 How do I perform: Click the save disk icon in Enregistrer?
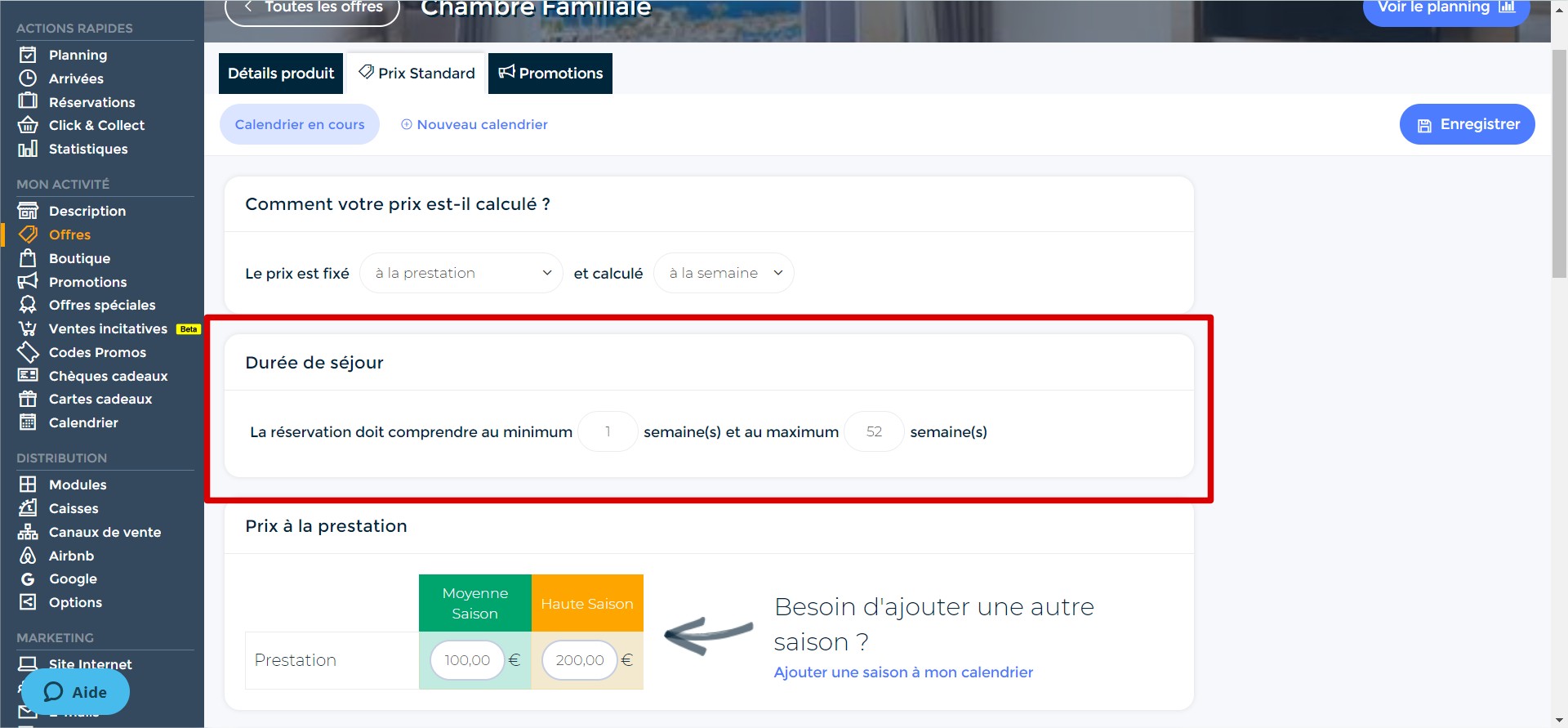pyautogui.click(x=1424, y=125)
